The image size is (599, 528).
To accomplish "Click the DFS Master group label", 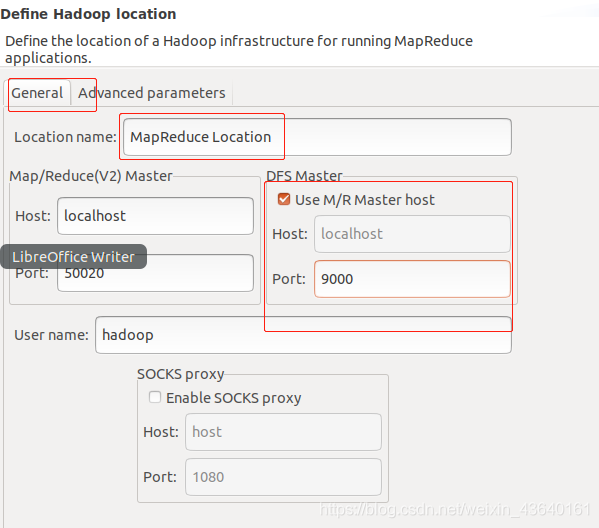I will pyautogui.click(x=304, y=176).
